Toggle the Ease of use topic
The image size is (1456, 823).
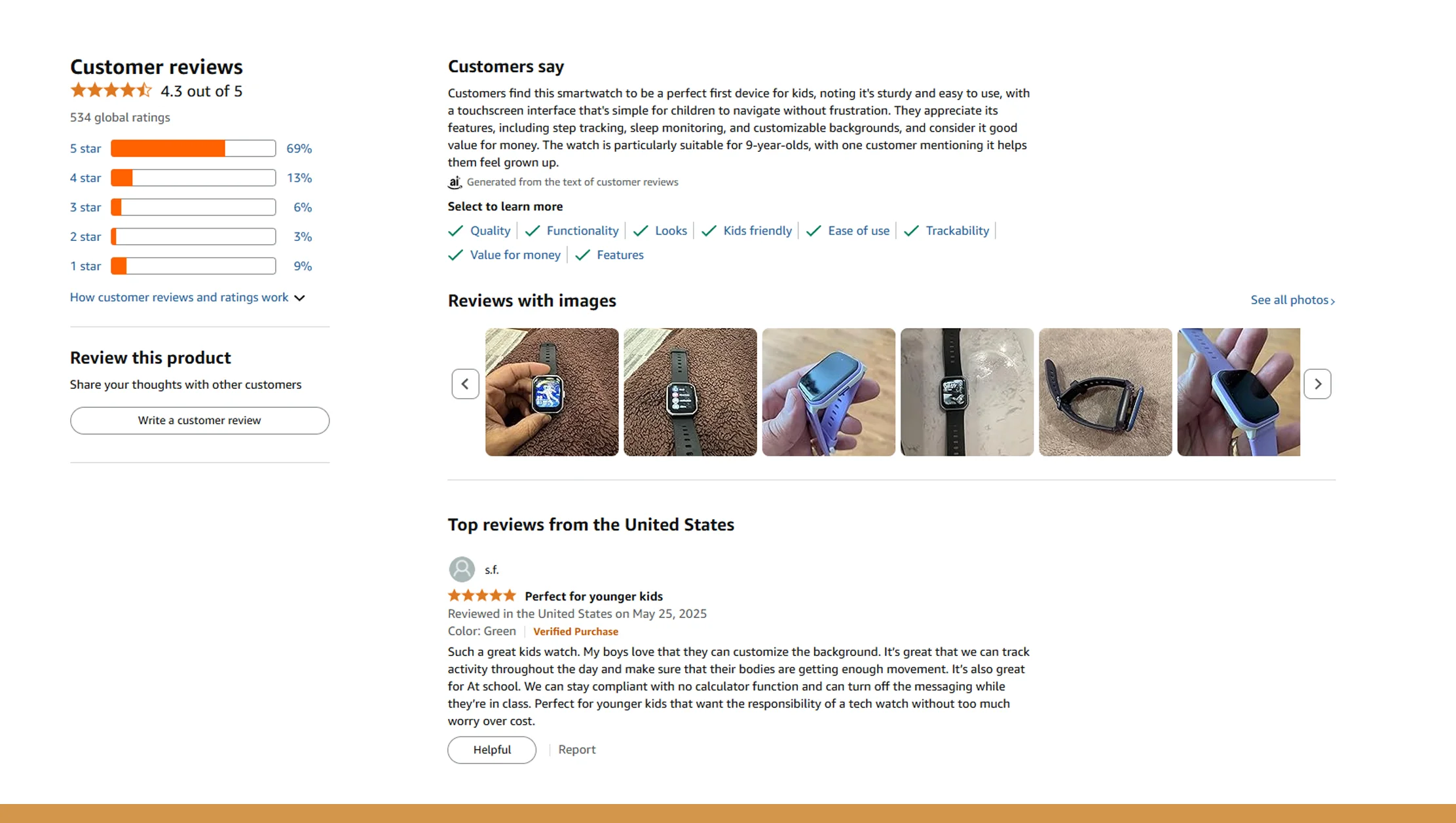[x=859, y=230]
